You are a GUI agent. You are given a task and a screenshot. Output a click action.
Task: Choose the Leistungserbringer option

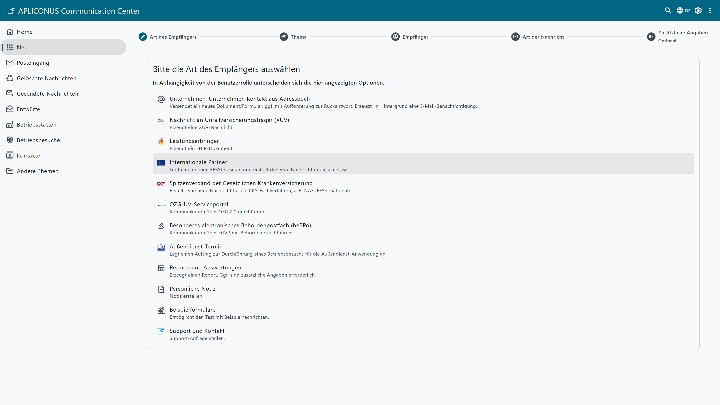click(x=423, y=144)
